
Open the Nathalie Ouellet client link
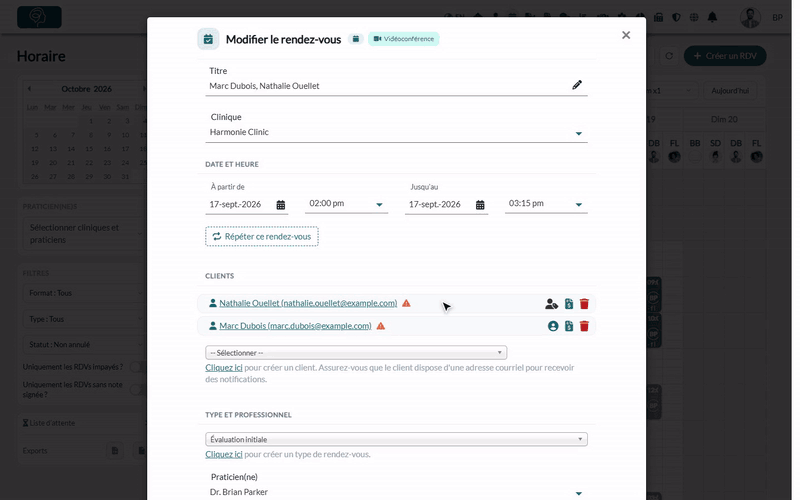(x=308, y=303)
